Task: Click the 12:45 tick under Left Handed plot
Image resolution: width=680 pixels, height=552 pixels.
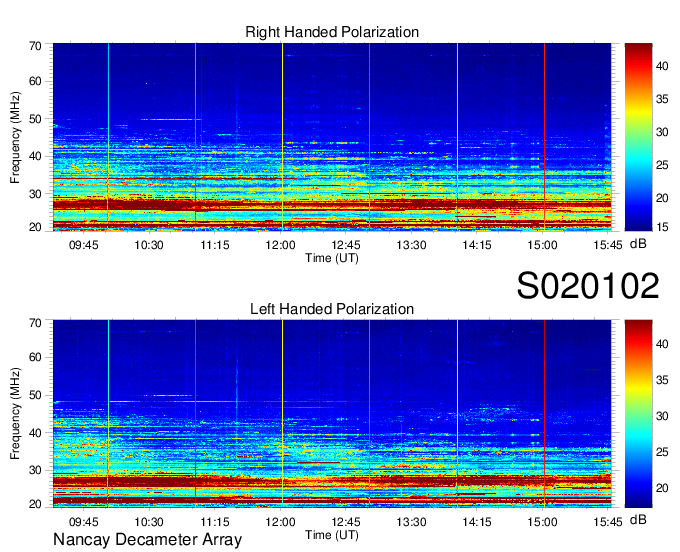Action: (346, 522)
